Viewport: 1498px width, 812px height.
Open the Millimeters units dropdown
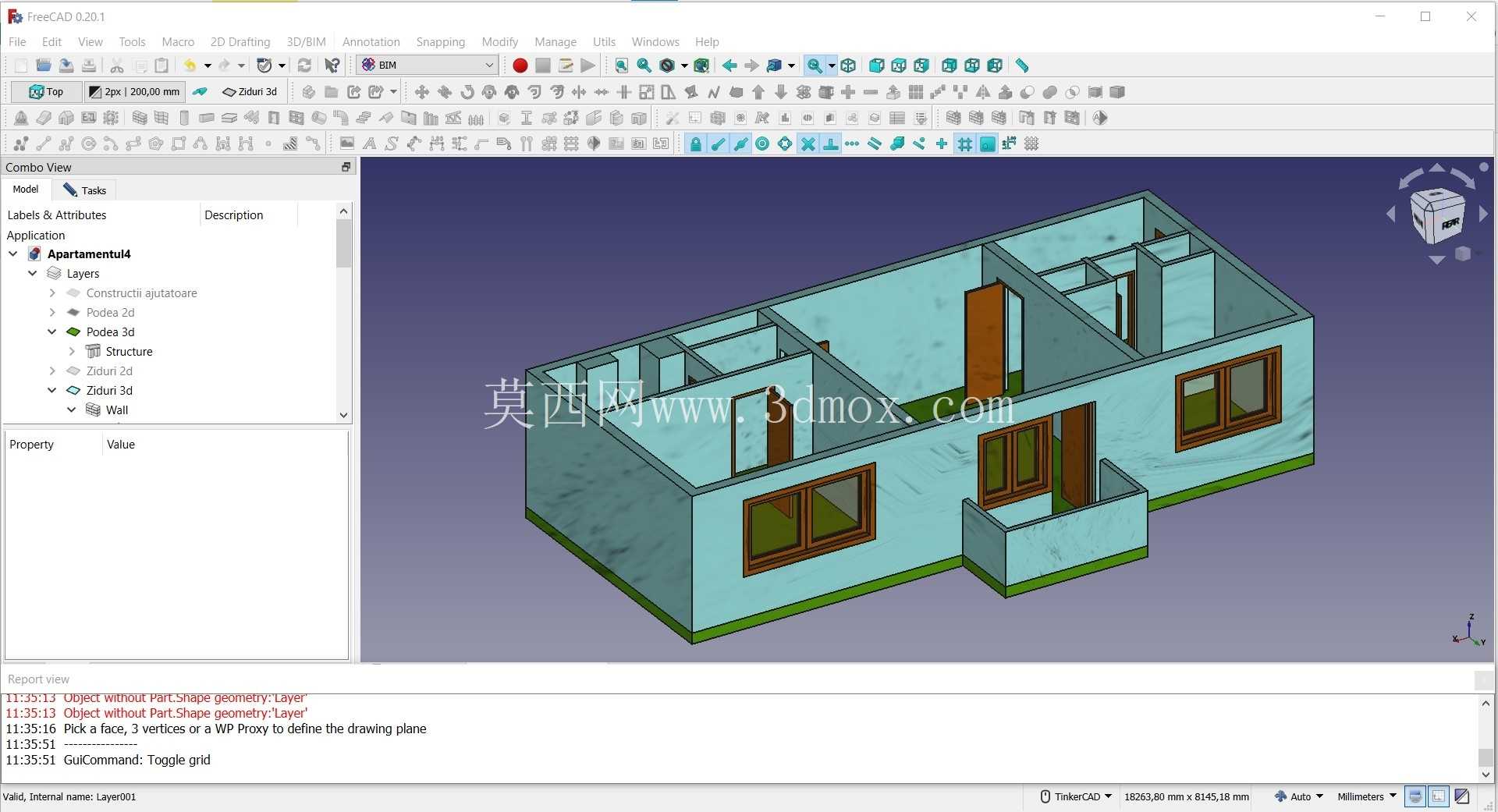click(x=1366, y=796)
